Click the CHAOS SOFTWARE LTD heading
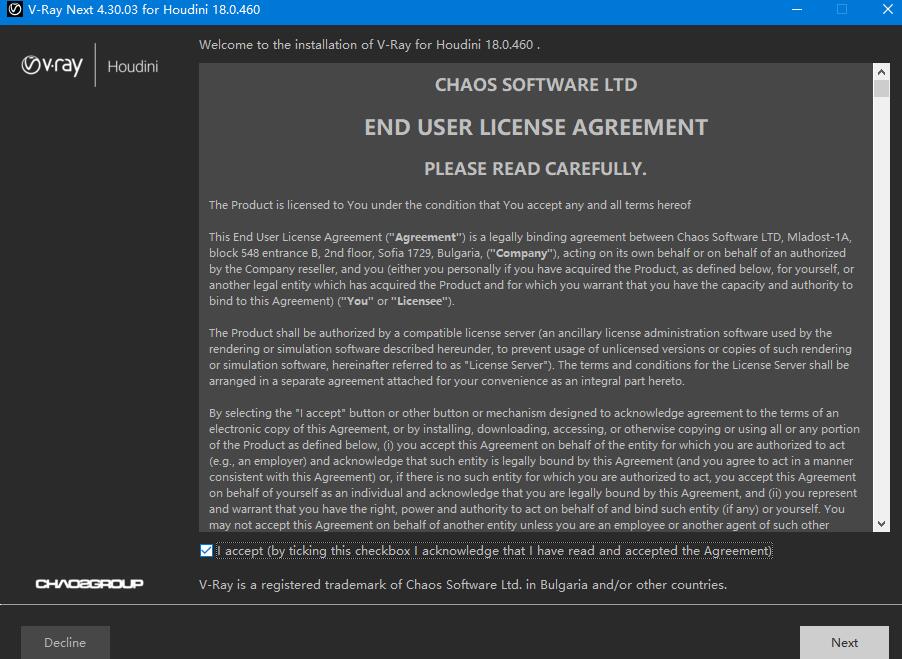Image resolution: width=902 pixels, height=659 pixels. 536,85
